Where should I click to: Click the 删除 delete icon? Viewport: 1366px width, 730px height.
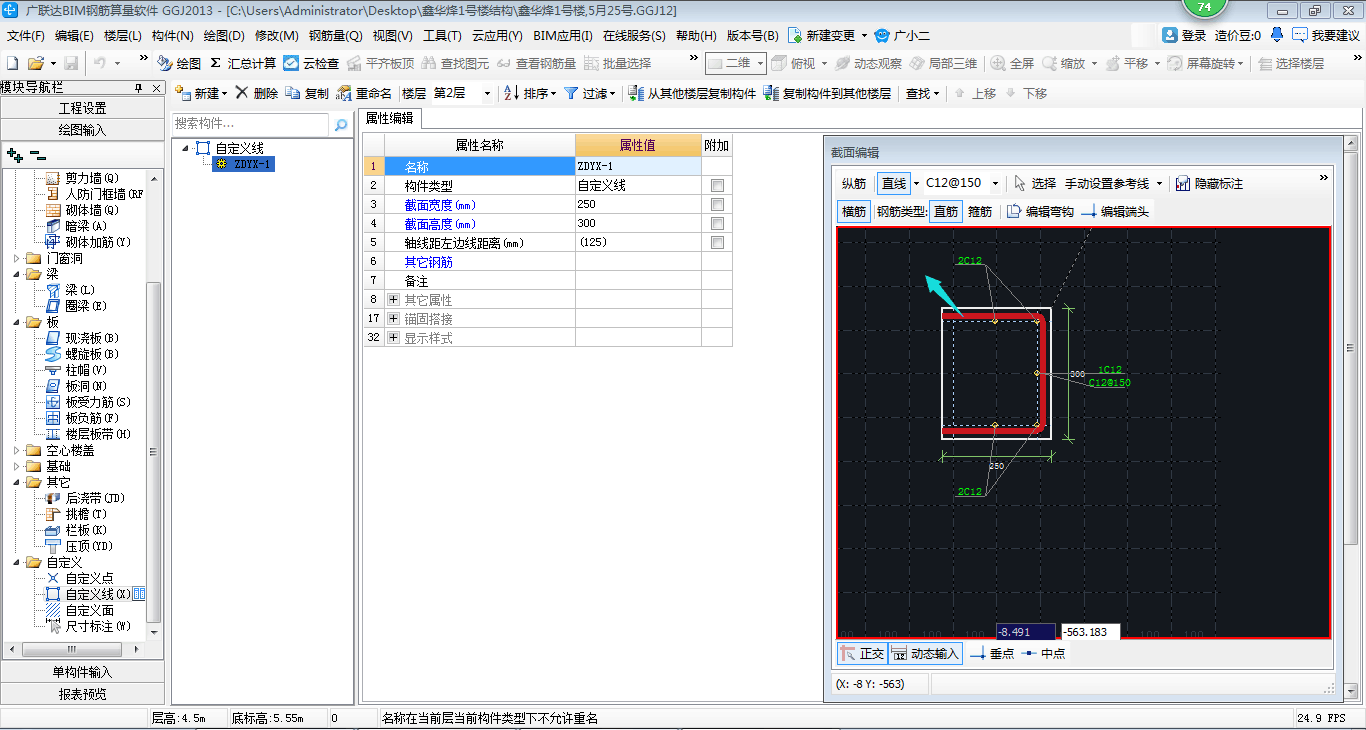coord(241,93)
